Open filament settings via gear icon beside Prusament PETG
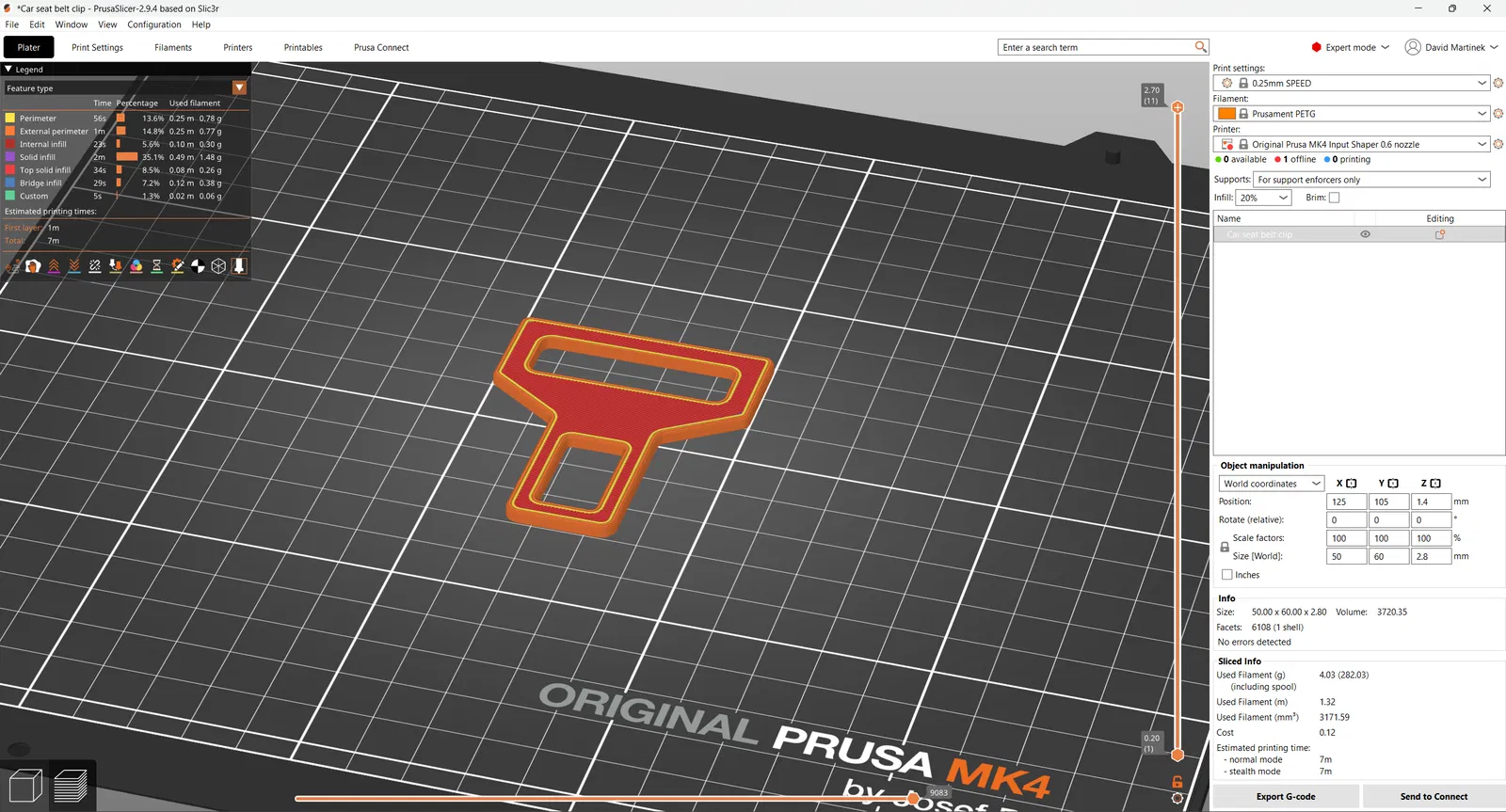The width and height of the screenshot is (1506, 812). tap(1498, 114)
